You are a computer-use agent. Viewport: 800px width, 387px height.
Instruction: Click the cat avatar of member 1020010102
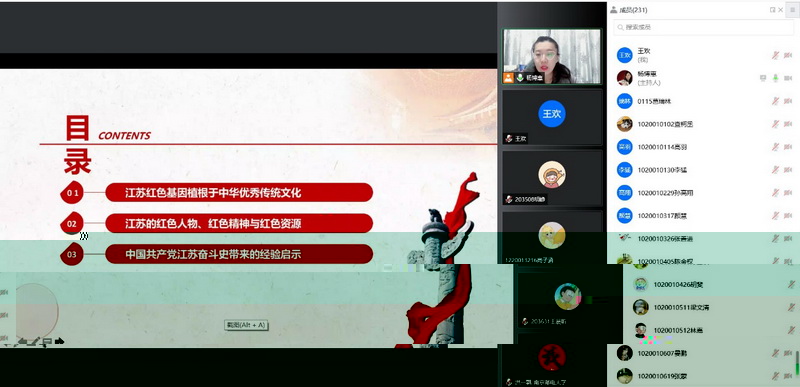624,124
